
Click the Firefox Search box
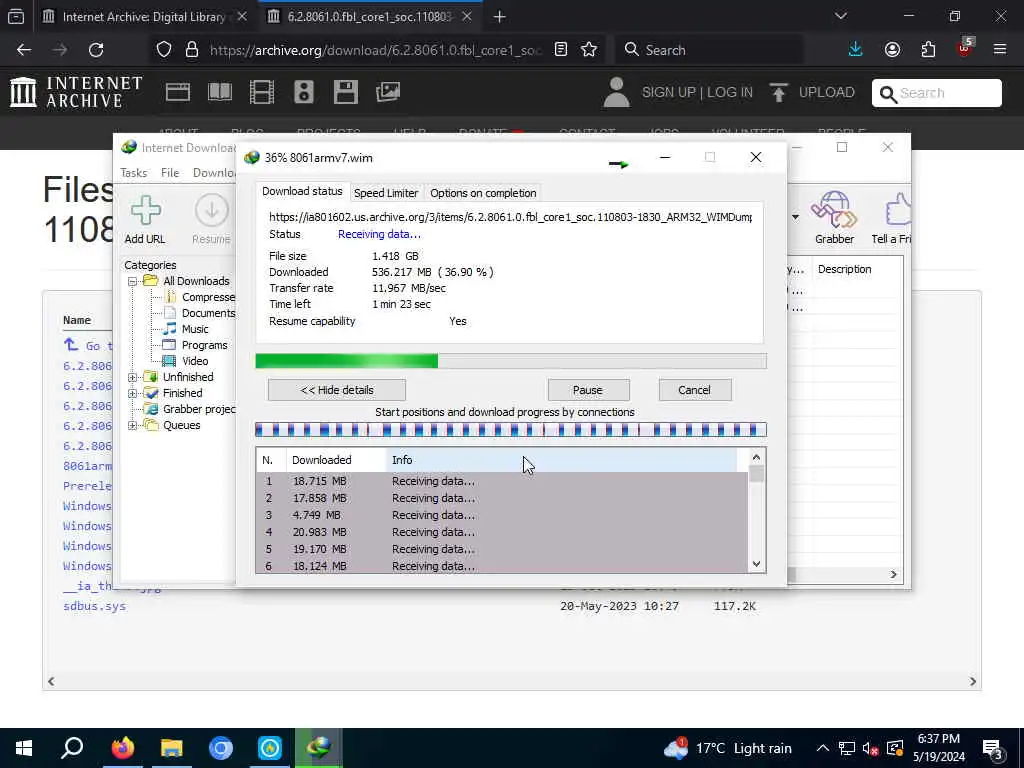pos(710,50)
